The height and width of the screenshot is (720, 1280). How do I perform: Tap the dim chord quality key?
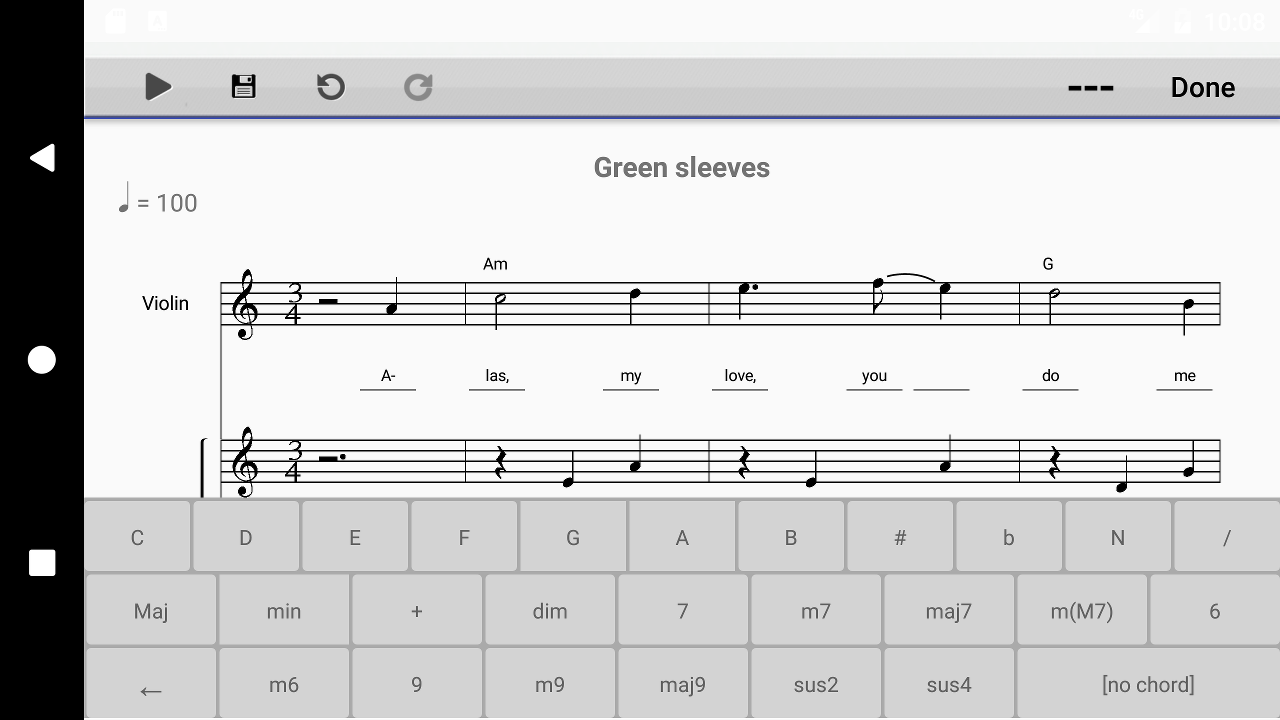tap(549, 610)
